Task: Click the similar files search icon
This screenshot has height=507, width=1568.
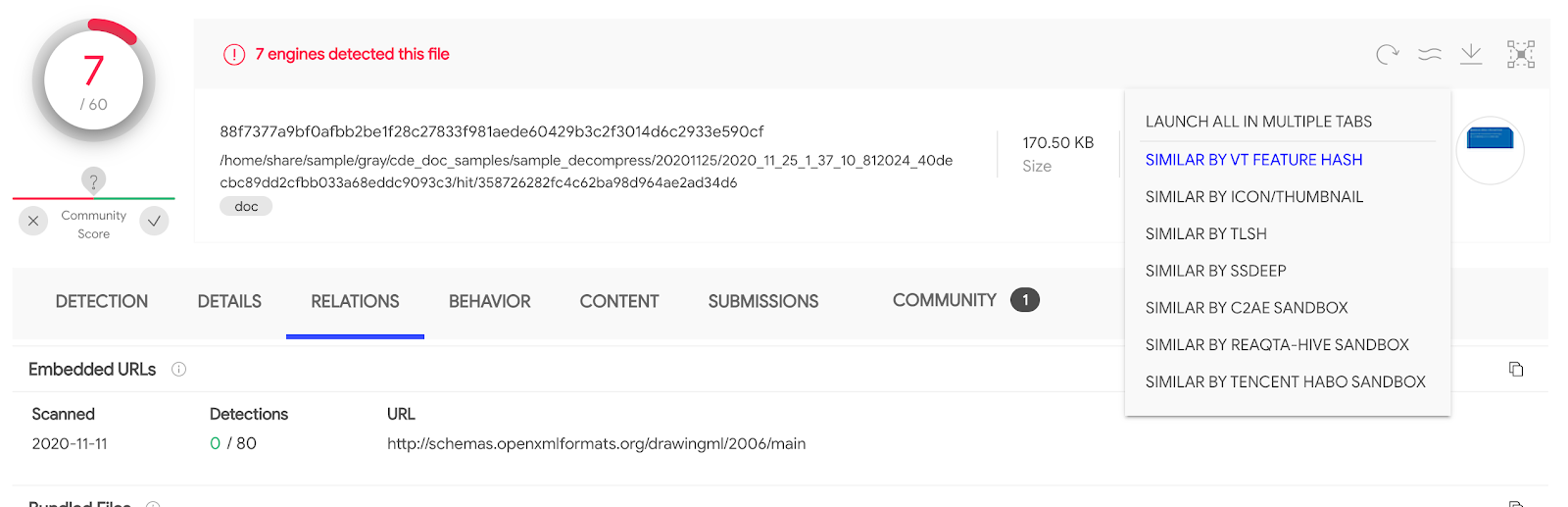Action: coord(1430,55)
